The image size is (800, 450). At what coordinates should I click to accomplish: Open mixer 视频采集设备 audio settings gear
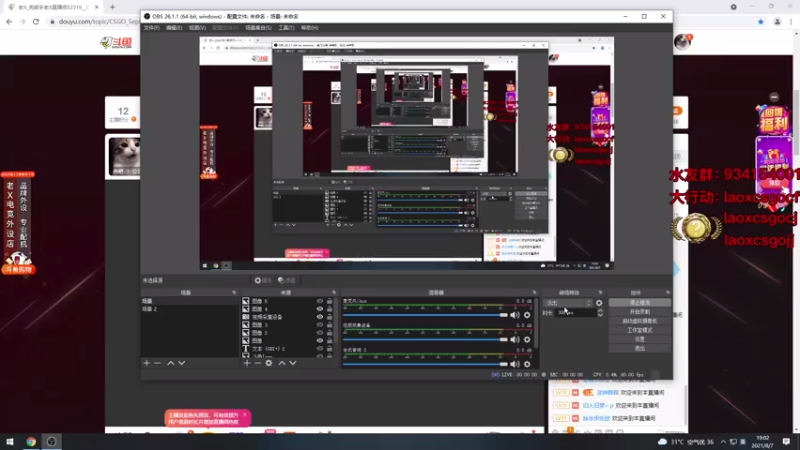[527, 339]
